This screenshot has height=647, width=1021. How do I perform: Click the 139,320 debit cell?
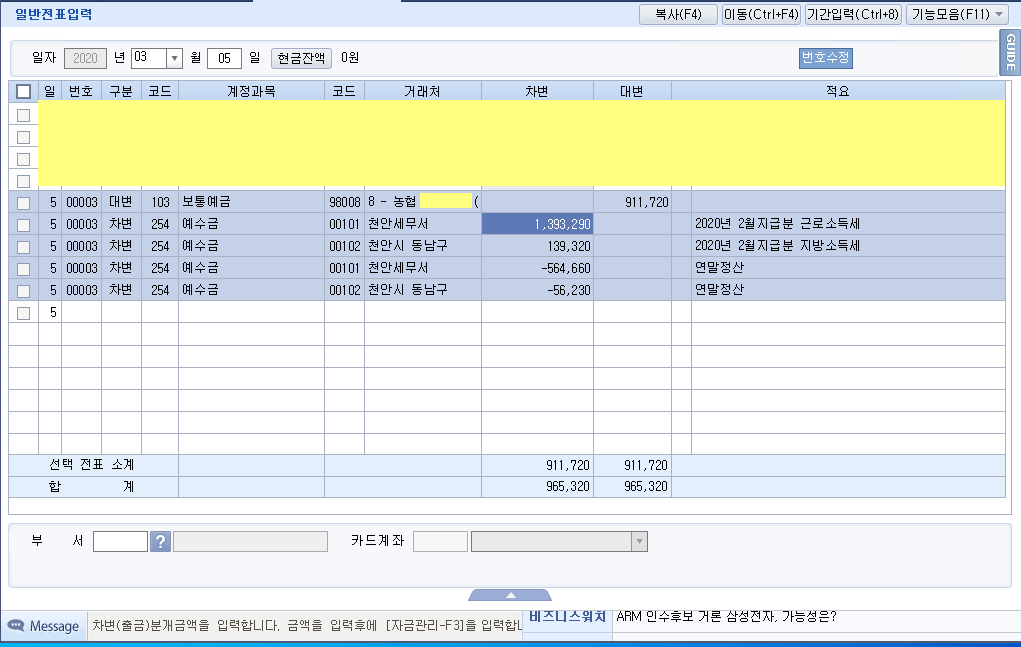click(x=537, y=246)
